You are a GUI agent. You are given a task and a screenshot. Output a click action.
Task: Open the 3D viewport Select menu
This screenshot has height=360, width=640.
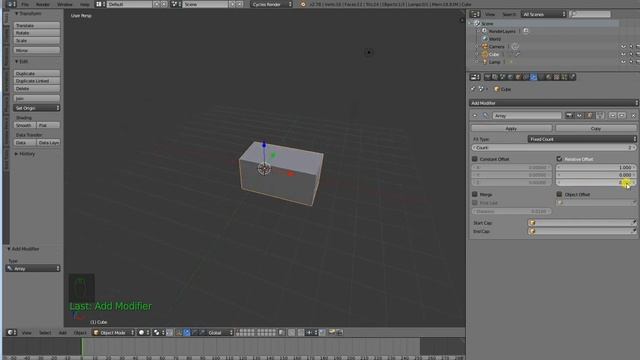[x=45, y=333]
